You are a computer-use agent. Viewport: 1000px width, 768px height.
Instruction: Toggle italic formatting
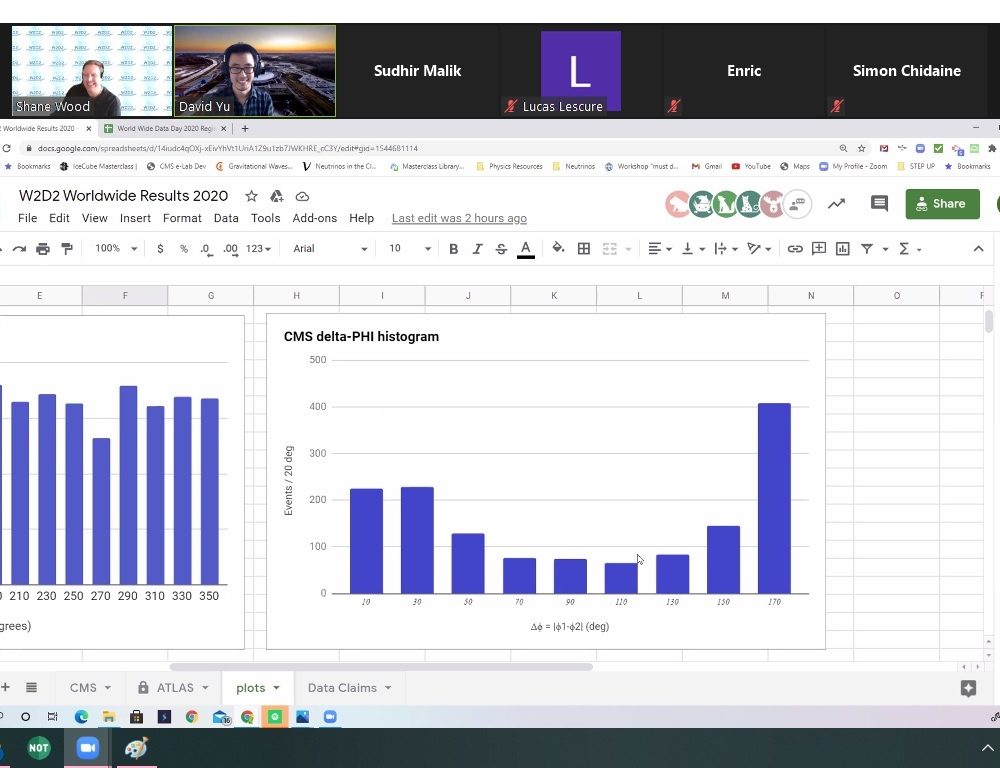pyautogui.click(x=477, y=249)
